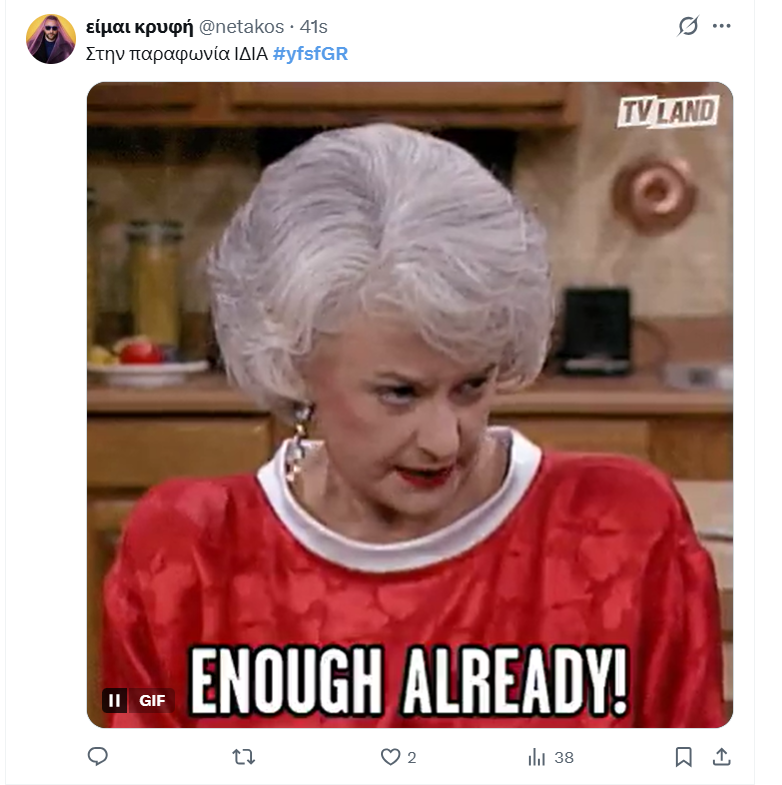This screenshot has height=785, width=782.
Task: Click the Grok circle-slash icon
Action: [688, 26]
